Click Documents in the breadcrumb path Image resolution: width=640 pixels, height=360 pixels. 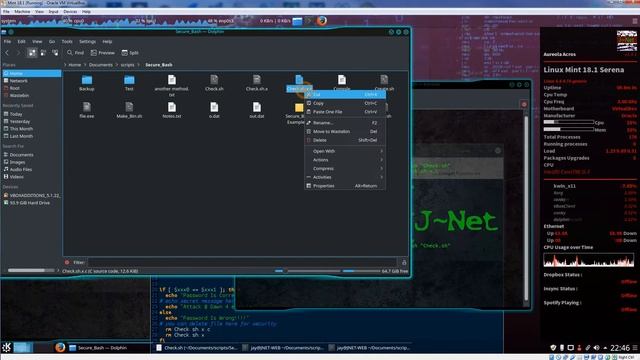pyautogui.click(x=100, y=65)
